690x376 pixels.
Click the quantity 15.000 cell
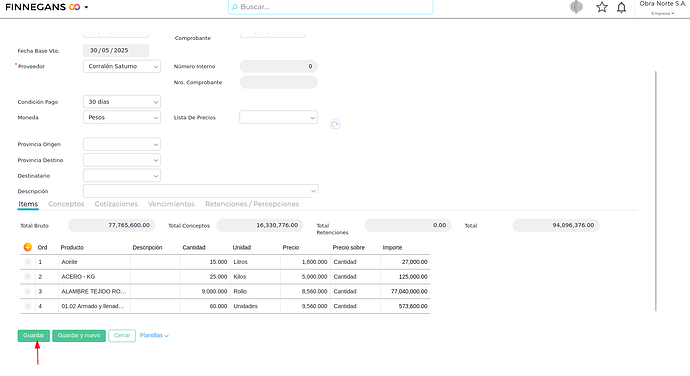click(206, 262)
